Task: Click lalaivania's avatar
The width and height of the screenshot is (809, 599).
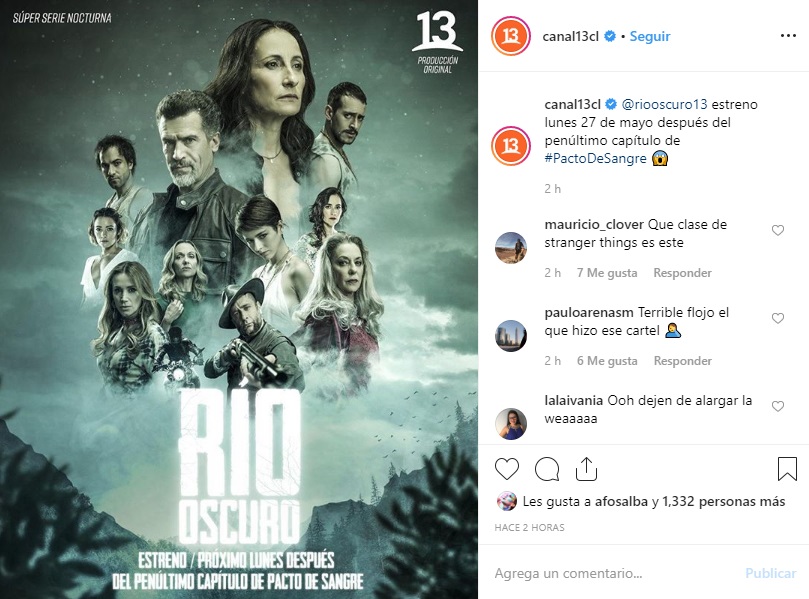Action: [511, 424]
